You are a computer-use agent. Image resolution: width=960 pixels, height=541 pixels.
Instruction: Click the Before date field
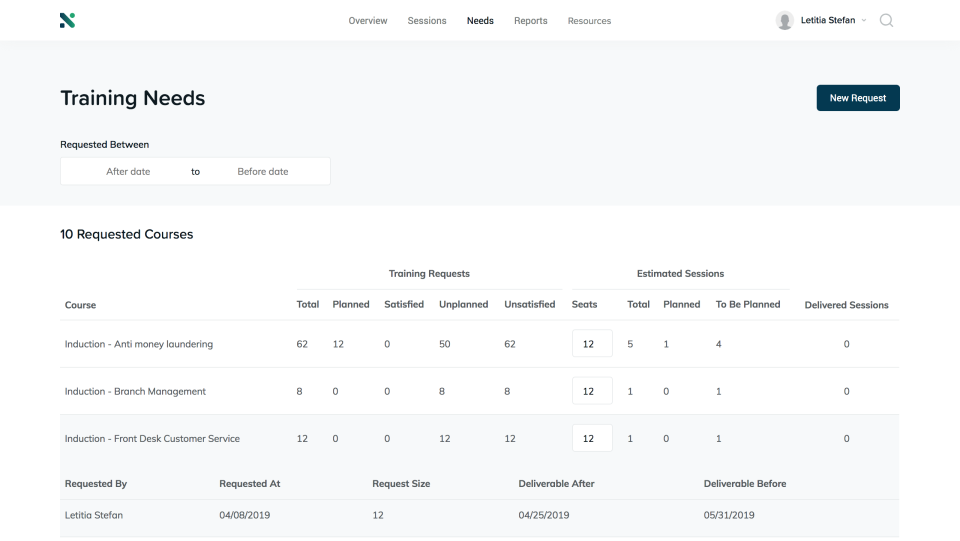pyautogui.click(x=263, y=172)
